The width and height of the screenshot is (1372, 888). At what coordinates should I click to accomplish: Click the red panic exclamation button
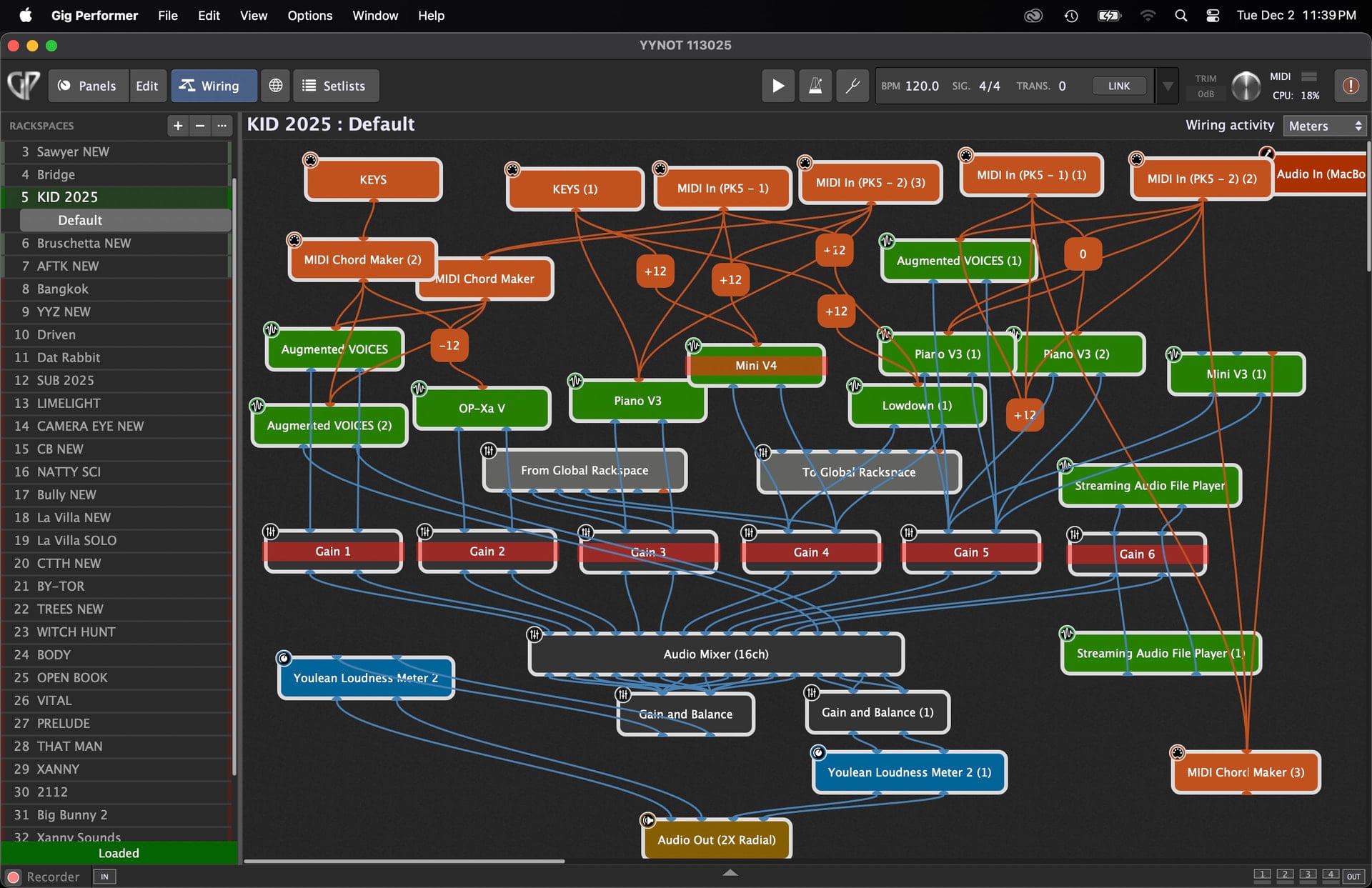point(1350,86)
